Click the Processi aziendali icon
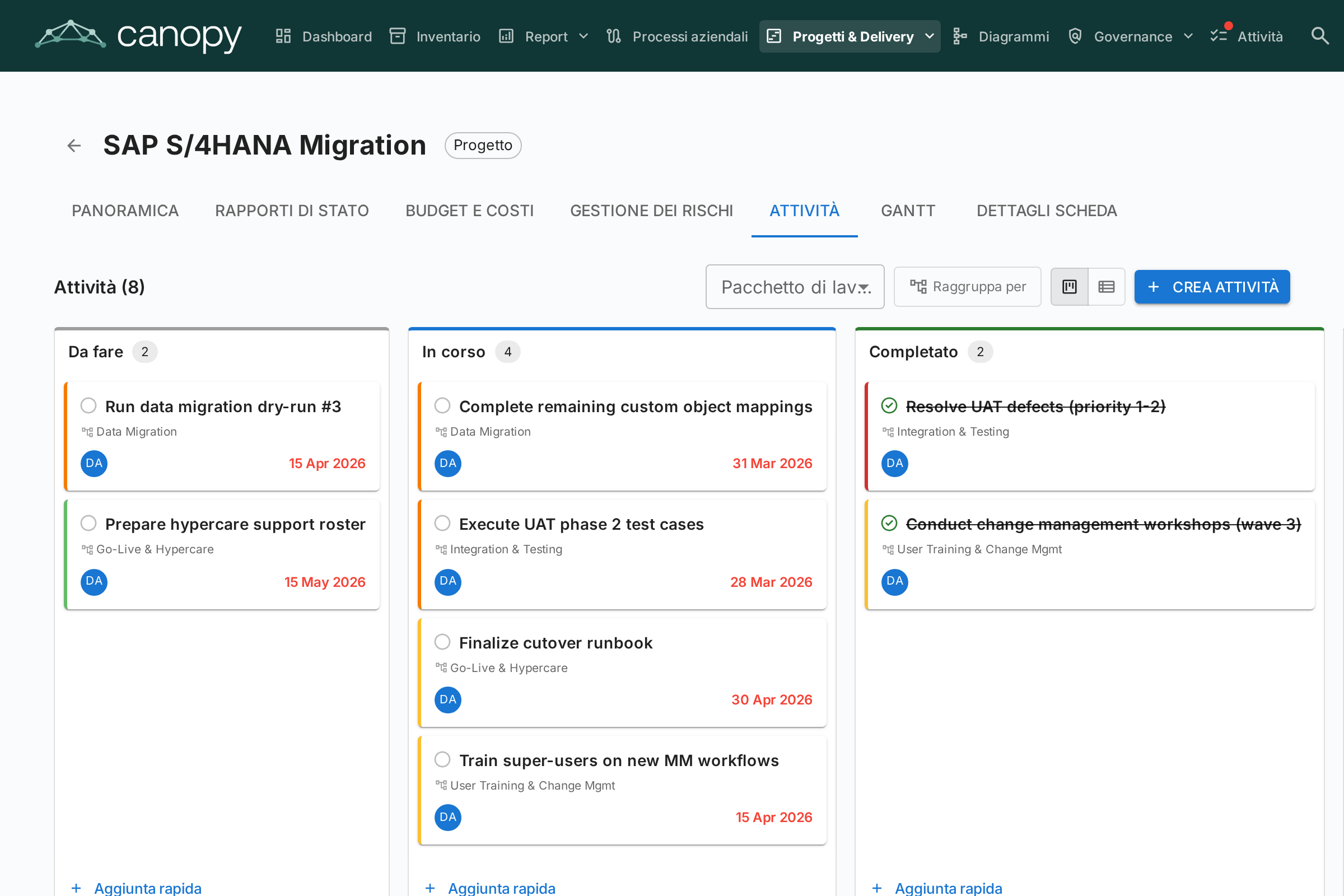 click(614, 36)
